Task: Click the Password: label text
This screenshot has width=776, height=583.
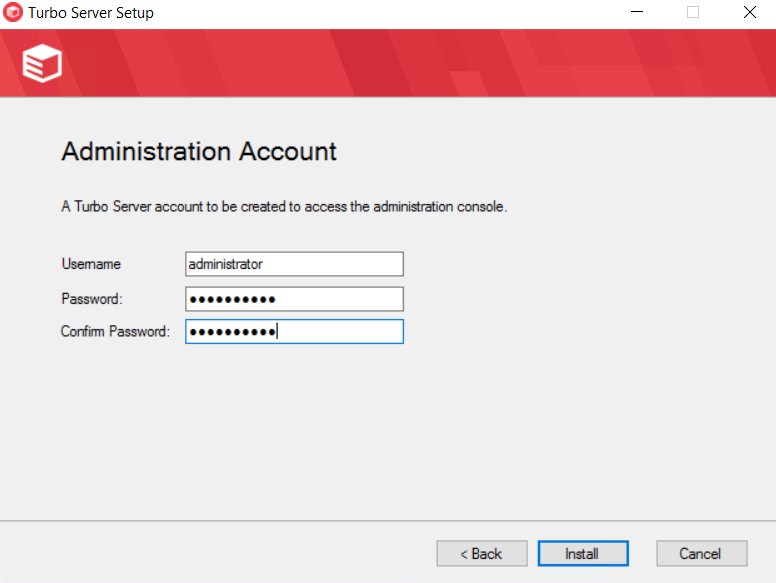Action: 91,298
